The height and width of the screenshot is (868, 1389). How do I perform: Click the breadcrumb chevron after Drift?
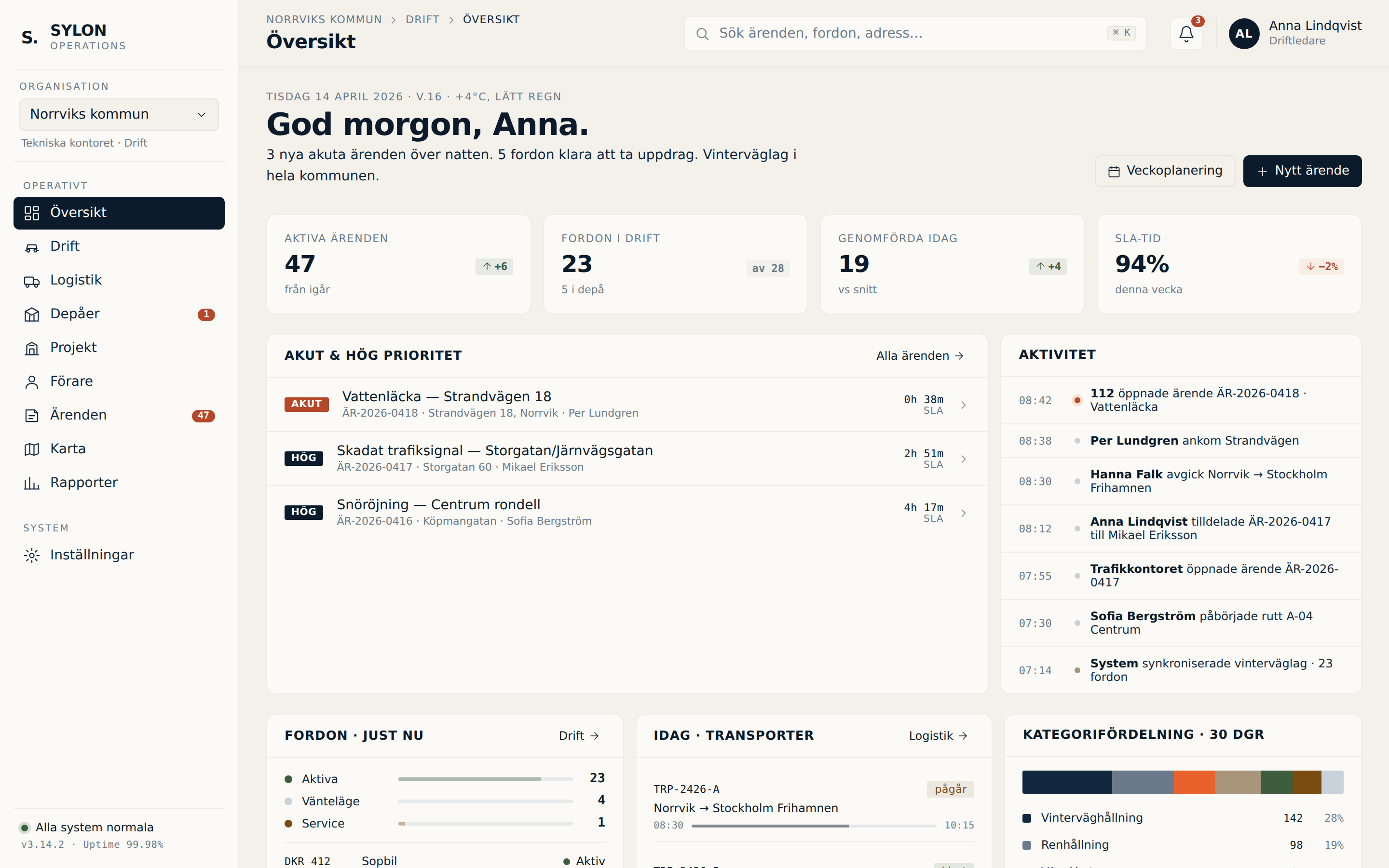(x=451, y=20)
